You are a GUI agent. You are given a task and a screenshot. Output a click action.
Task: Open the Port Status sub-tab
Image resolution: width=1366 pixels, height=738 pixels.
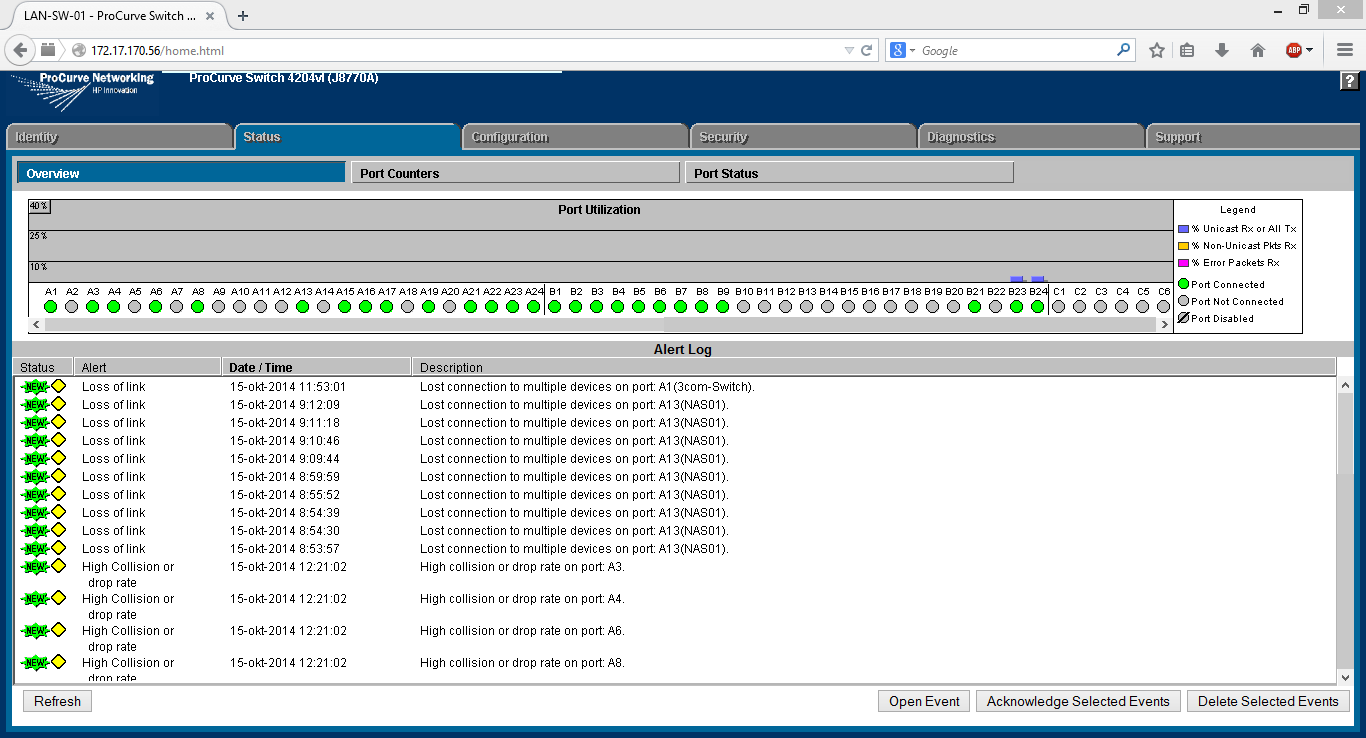coord(849,173)
